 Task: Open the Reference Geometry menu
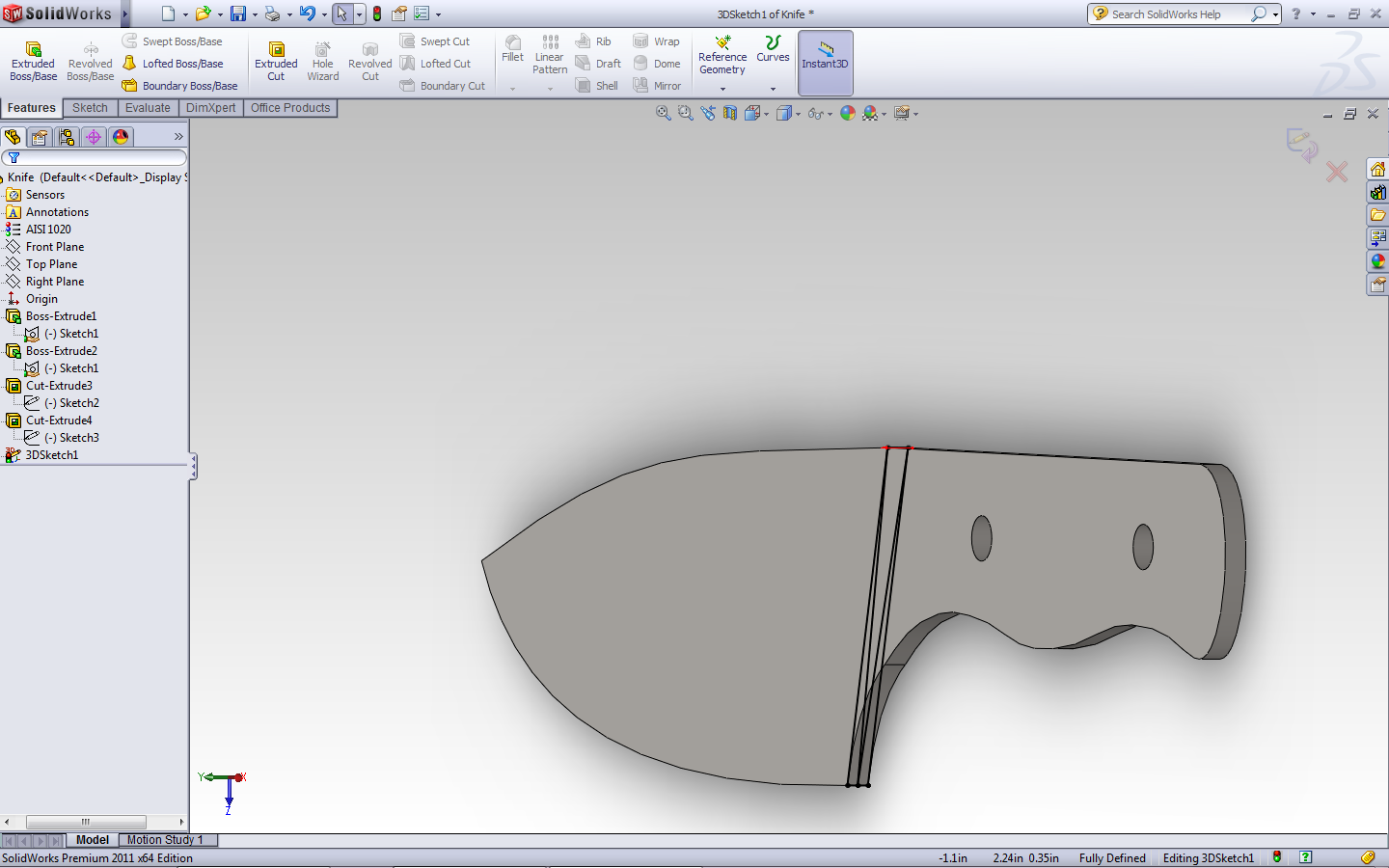tap(722, 62)
